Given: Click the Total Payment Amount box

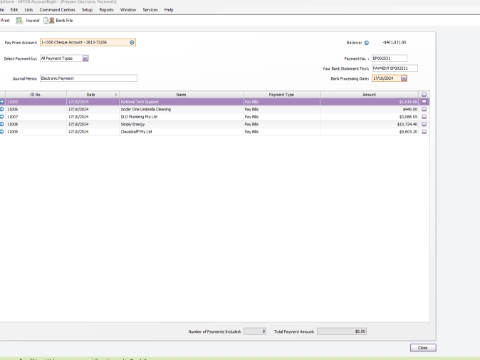Looking at the screenshot, I should click(342, 331).
